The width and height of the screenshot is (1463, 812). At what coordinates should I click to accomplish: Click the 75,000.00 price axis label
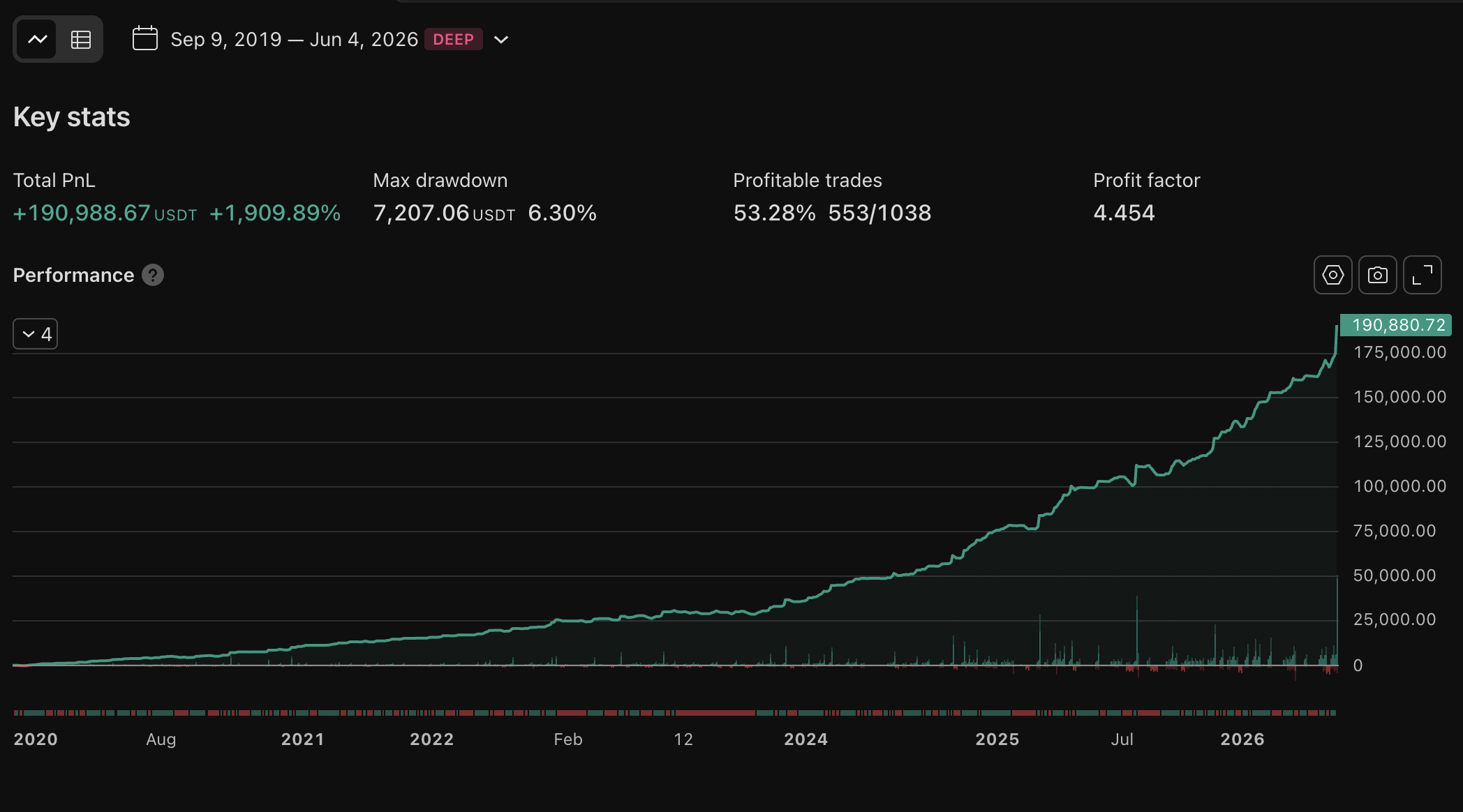pyautogui.click(x=1394, y=531)
